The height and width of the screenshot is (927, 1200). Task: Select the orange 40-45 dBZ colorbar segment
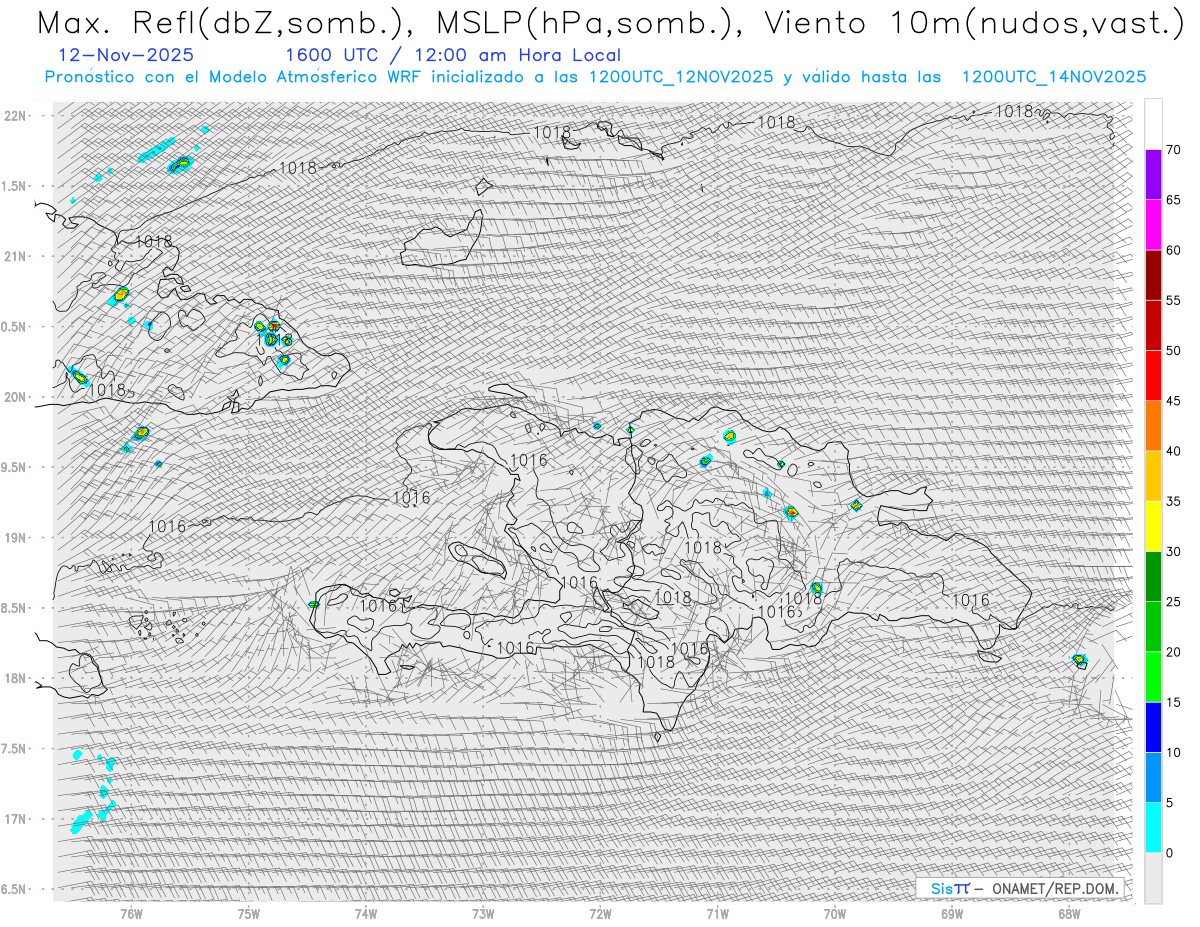click(1153, 426)
